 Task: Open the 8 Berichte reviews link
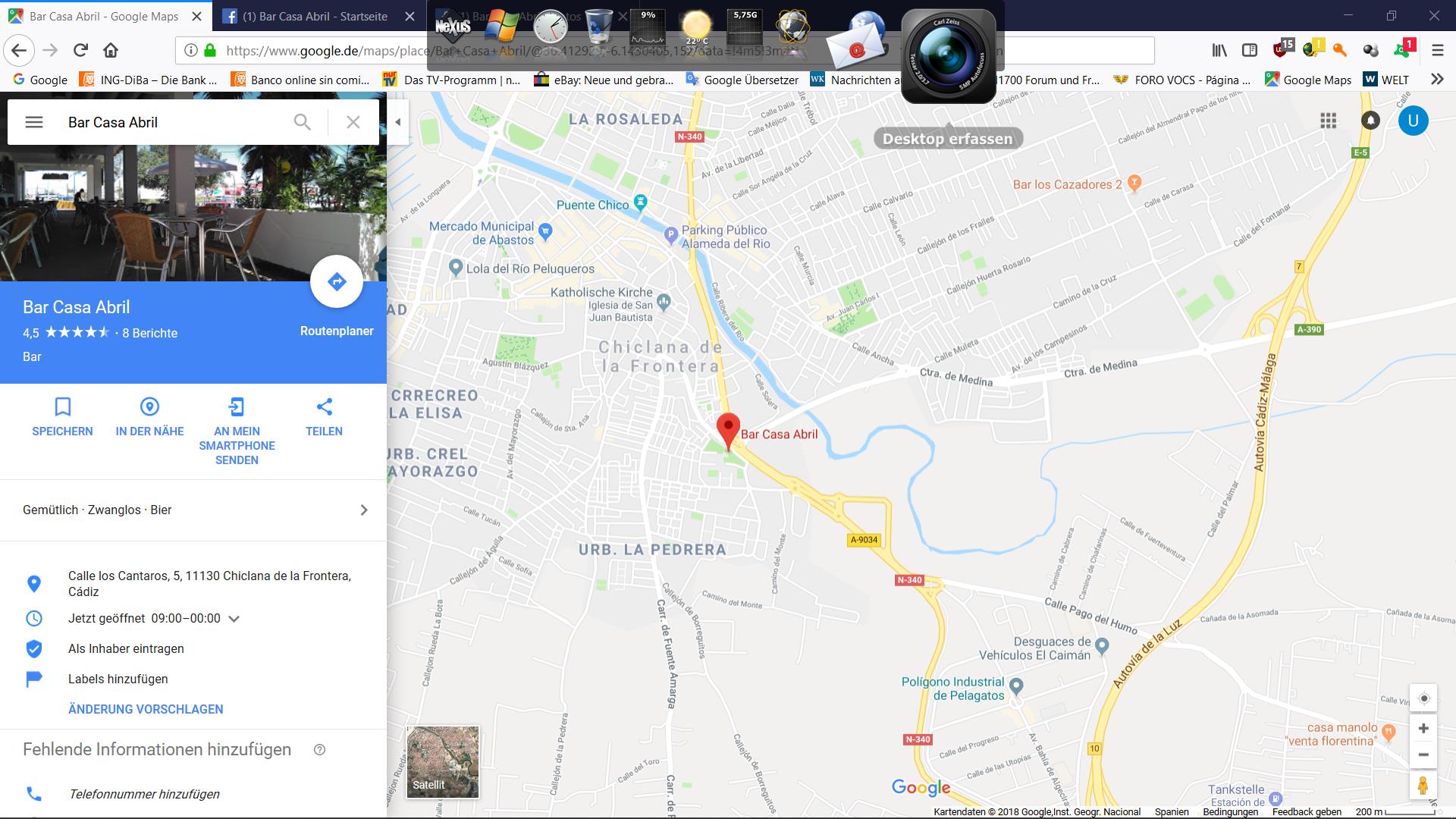[x=149, y=333]
